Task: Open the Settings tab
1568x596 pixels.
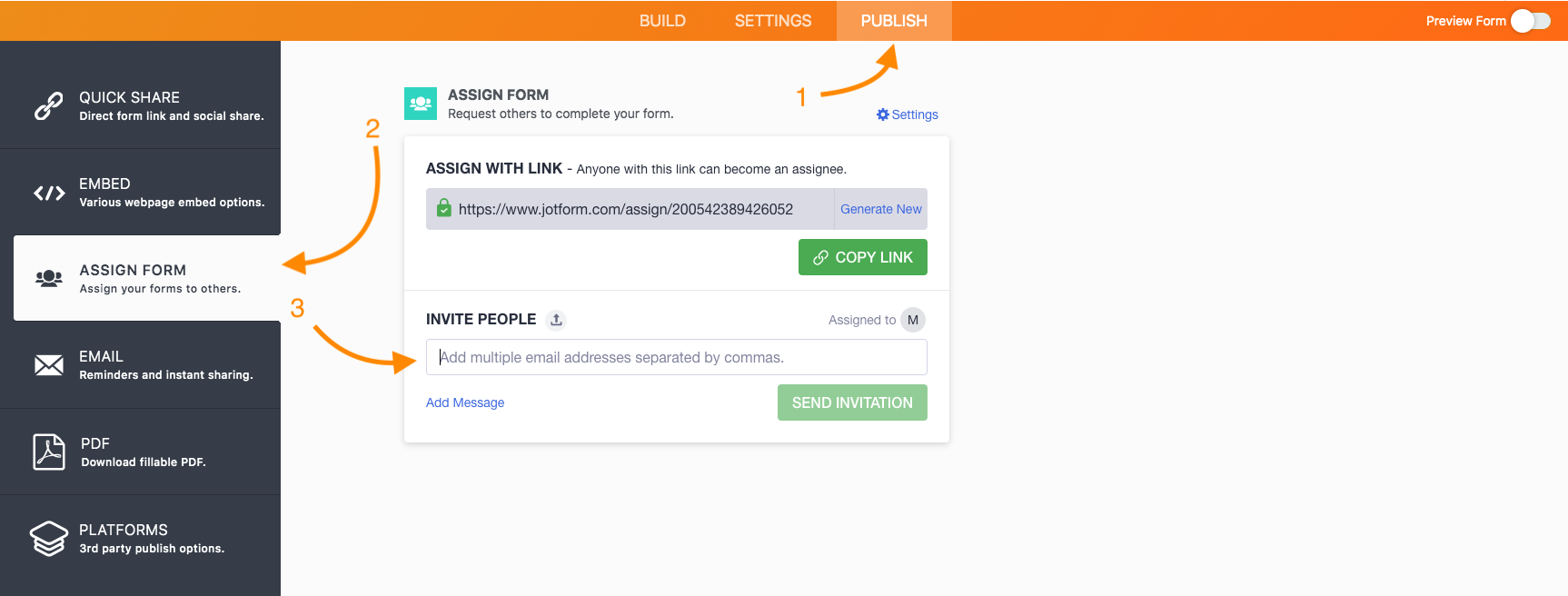Action: pos(773,21)
